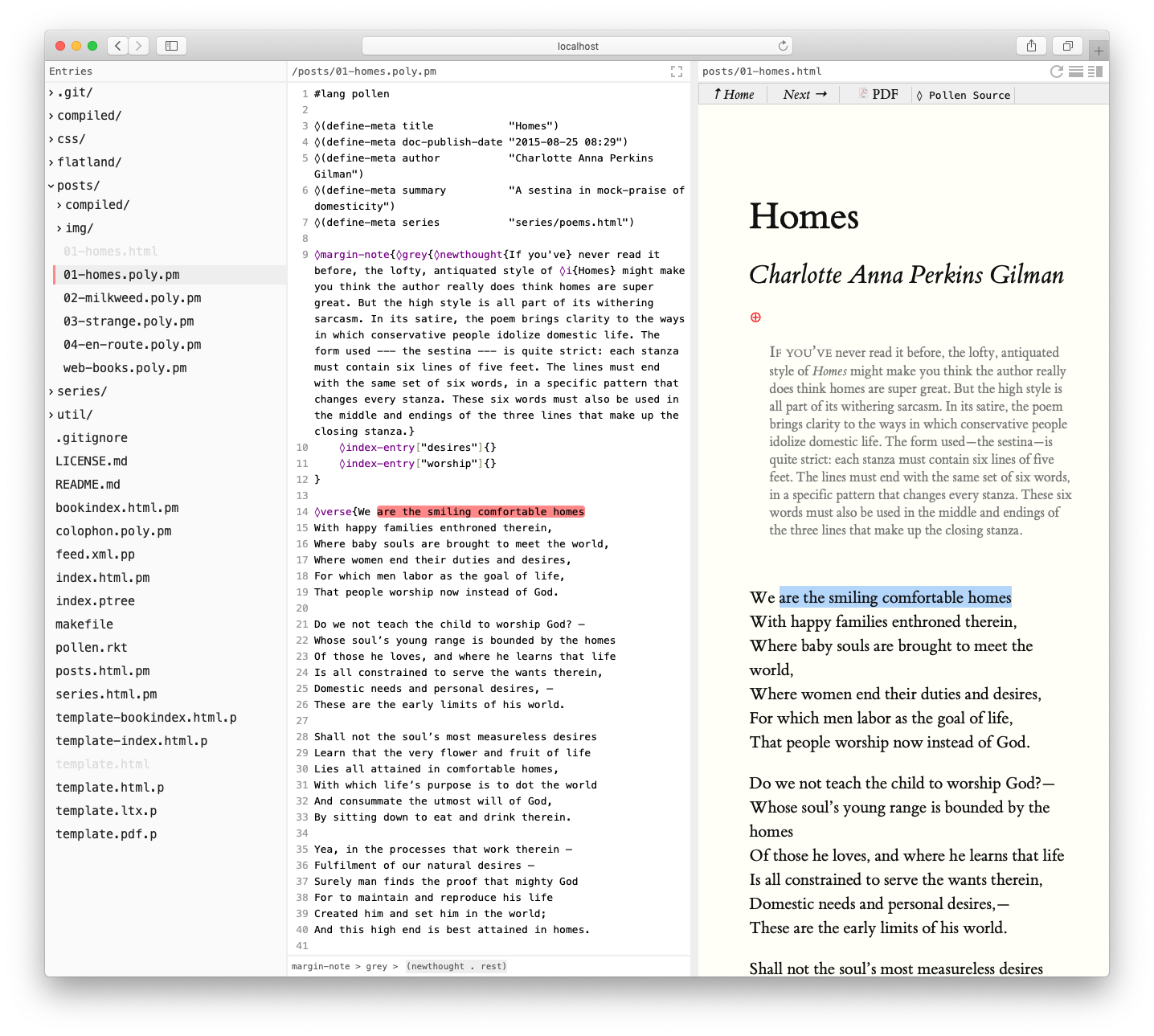
Task: Go to Next post in preview navigation
Action: [805, 95]
